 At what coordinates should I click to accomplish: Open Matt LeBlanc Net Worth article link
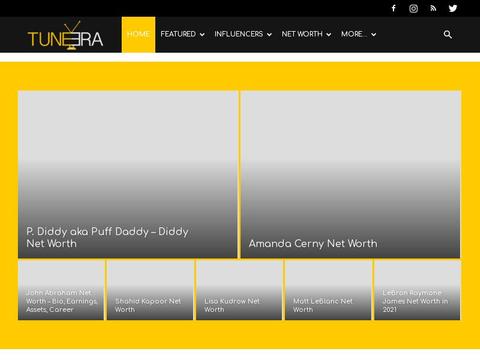pyautogui.click(x=323, y=305)
